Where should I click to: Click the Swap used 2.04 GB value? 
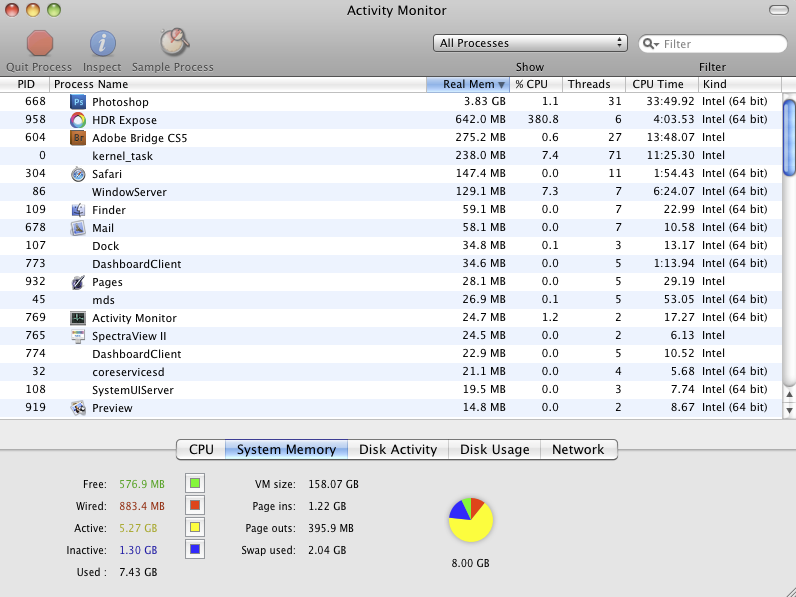[x=327, y=550]
